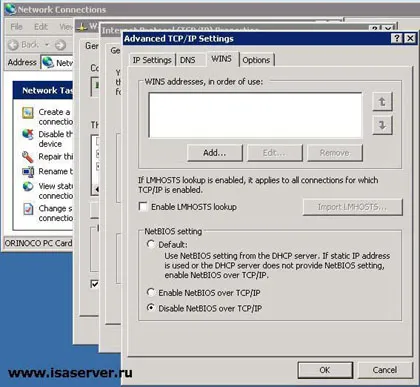Click the Disable this network device icon
This screenshot has width=420, height=387.
(28, 135)
